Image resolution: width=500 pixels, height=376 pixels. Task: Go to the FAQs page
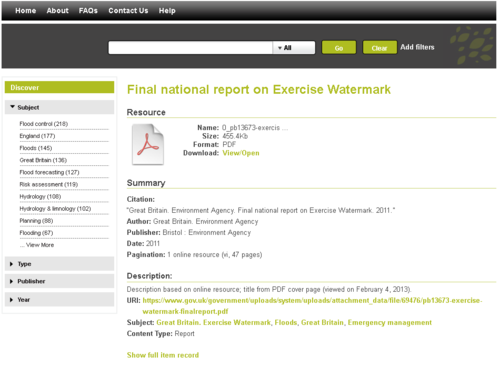point(88,11)
